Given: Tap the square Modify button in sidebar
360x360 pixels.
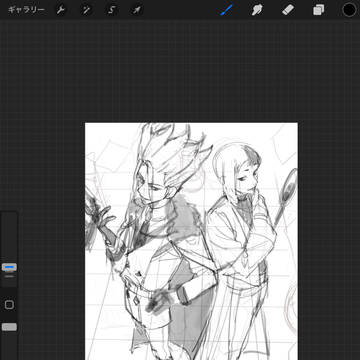Looking at the screenshot, I should (9, 305).
